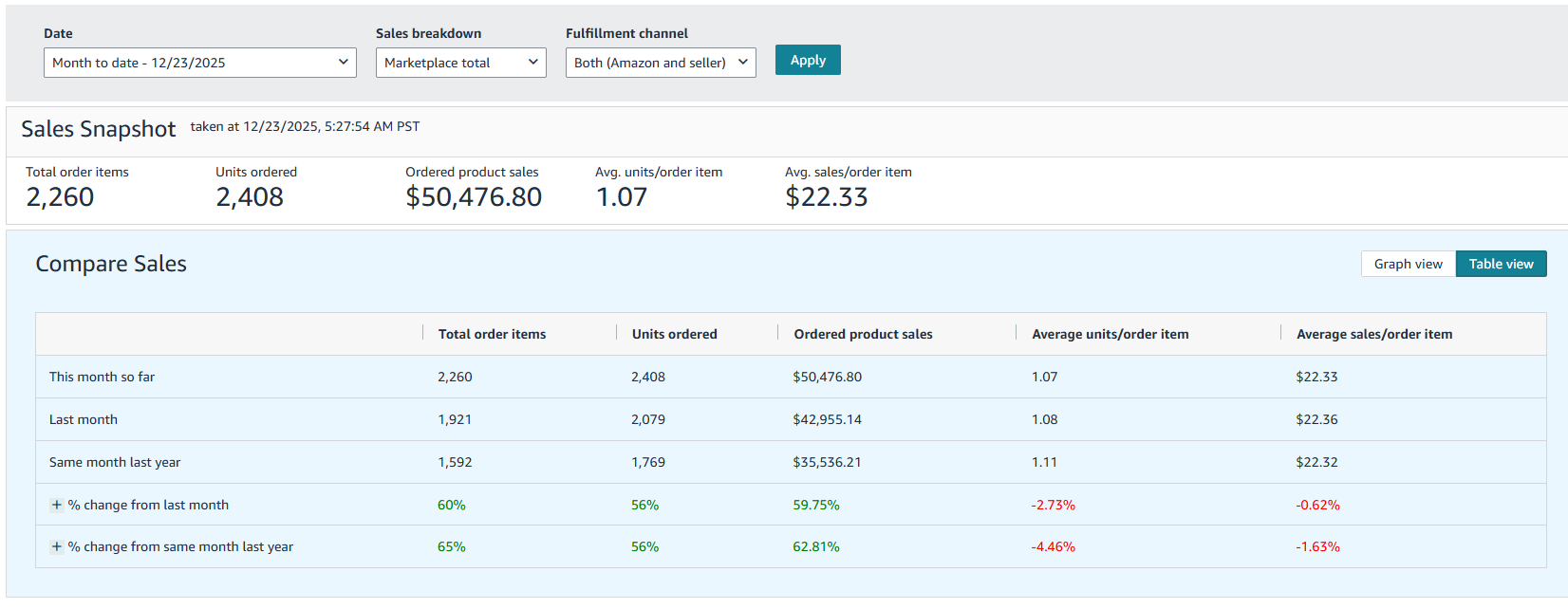Screen dimensions: 1568x609
Task: Click the Compare Sales heading
Action: pos(111,264)
